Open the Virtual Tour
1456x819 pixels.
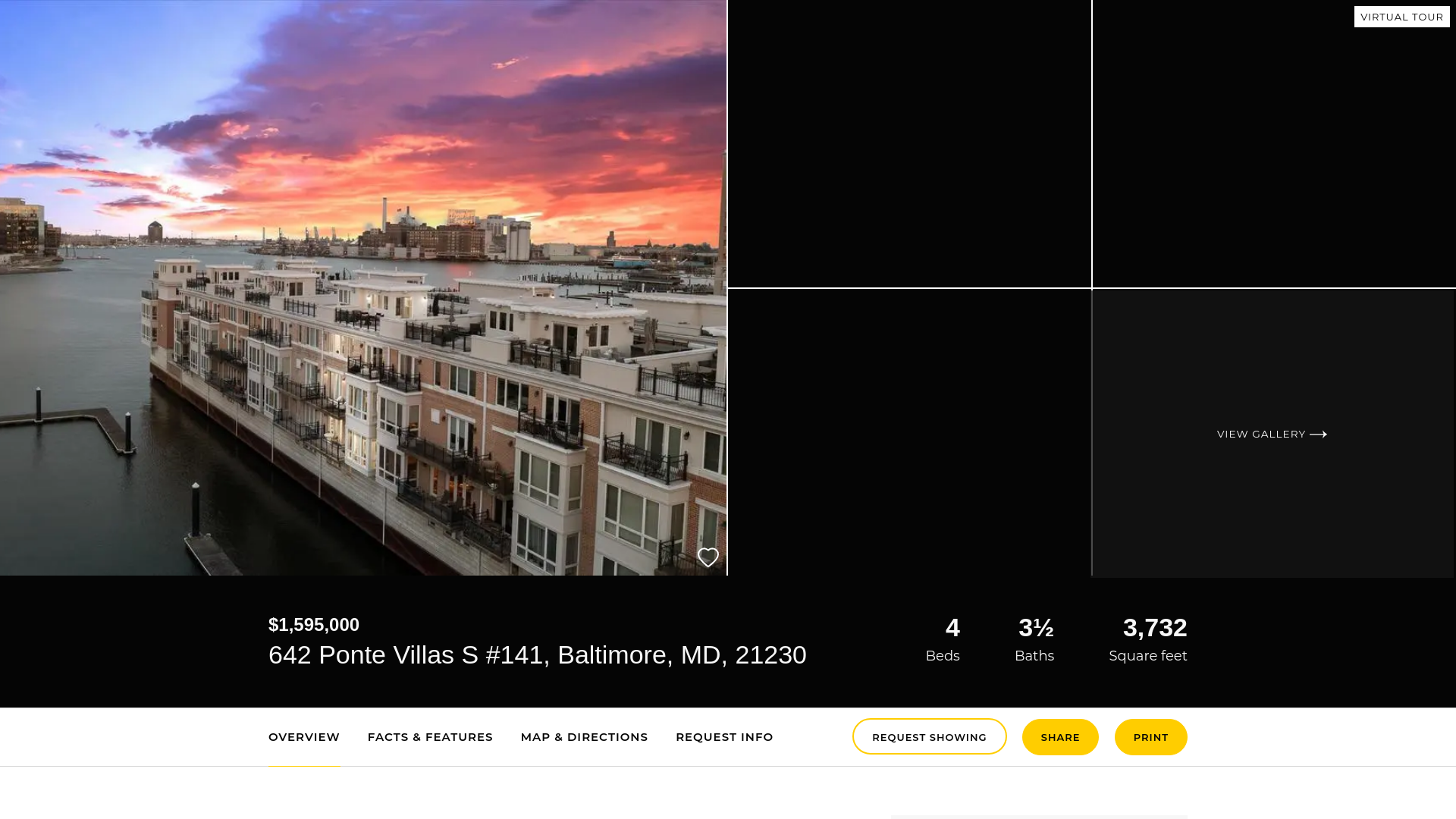[x=1401, y=17]
